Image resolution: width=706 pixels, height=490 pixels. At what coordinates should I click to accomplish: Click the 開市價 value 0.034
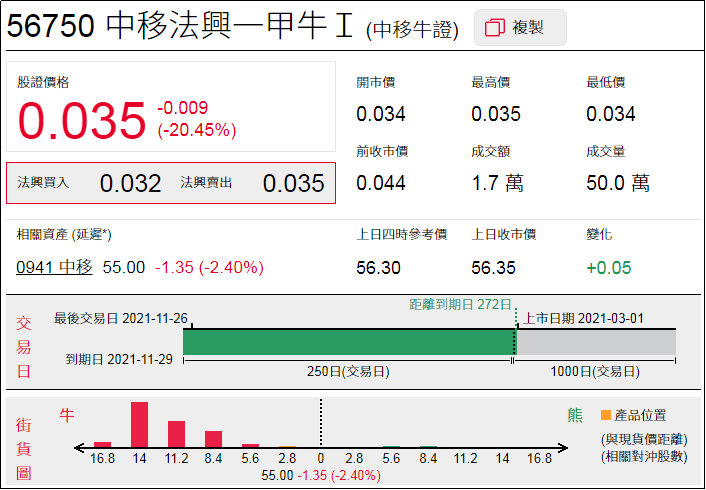point(381,114)
